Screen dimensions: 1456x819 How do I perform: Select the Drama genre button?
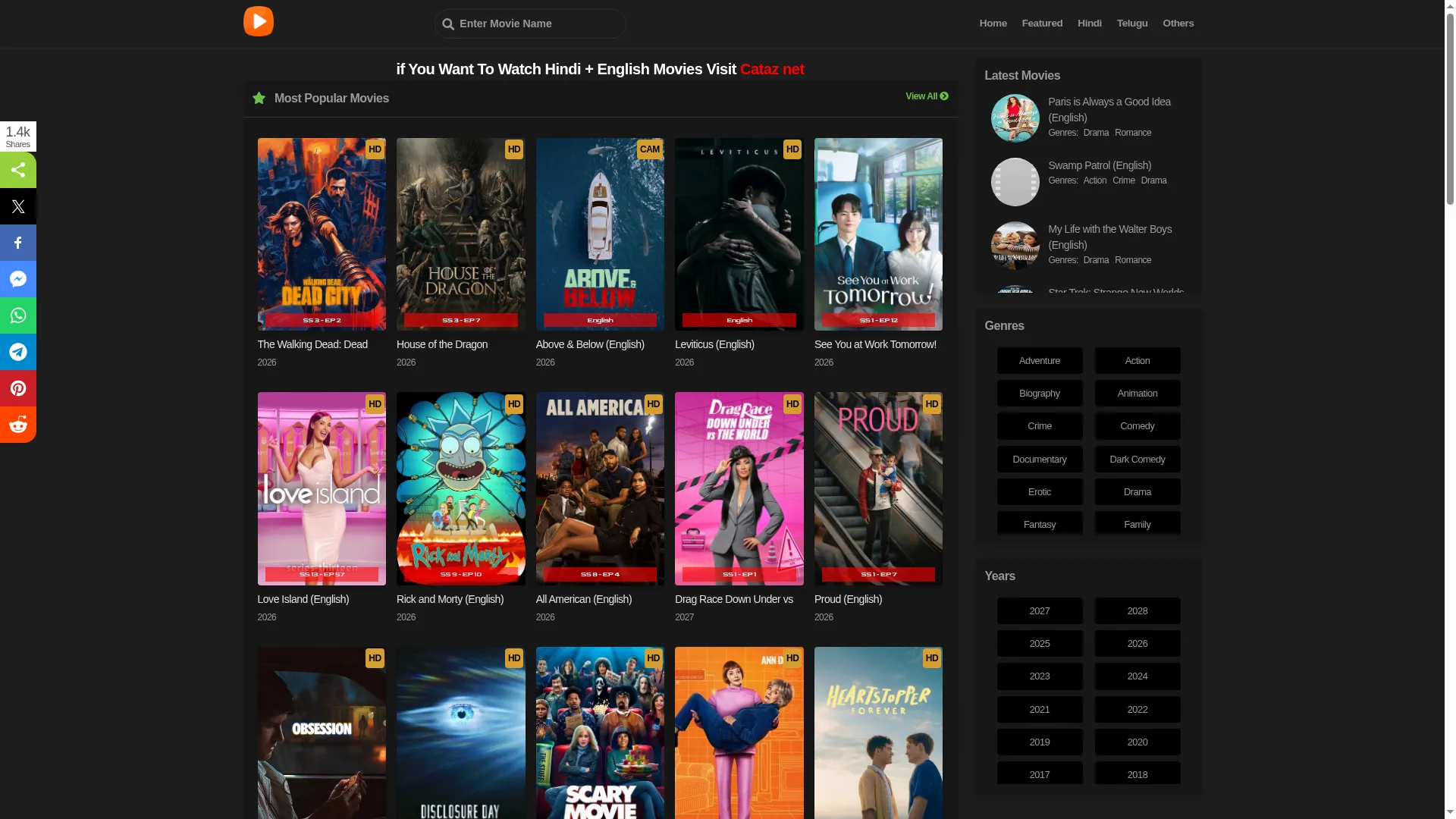(x=1137, y=492)
